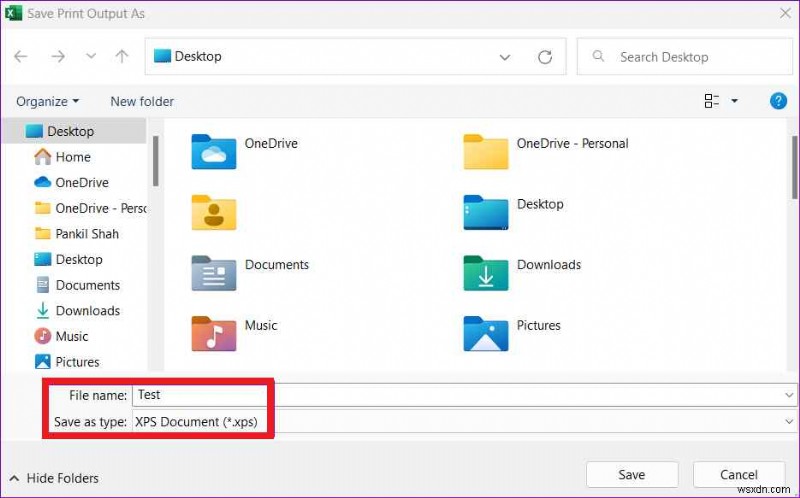Click the Save button
This screenshot has height=498, width=800.
(x=632, y=475)
